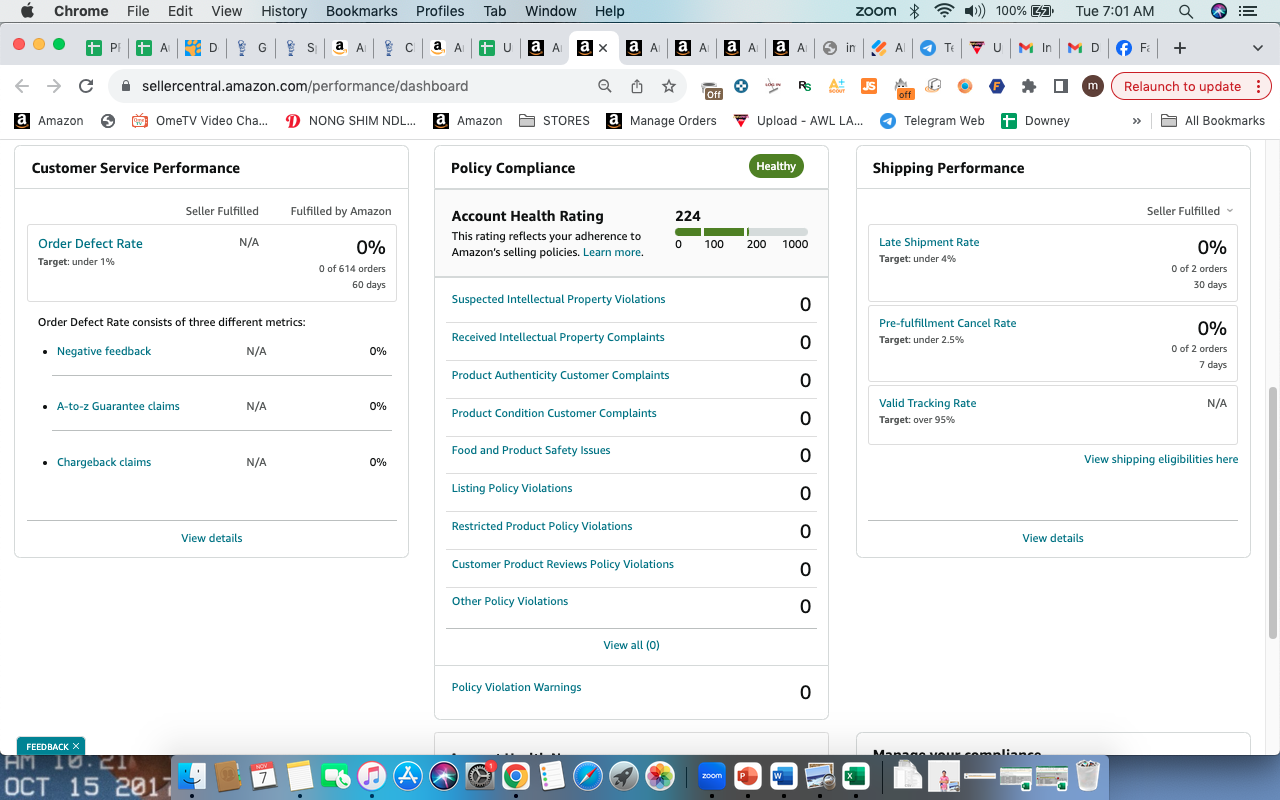1280x800 pixels.
Task: Open the RS extension icon
Action: pyautogui.click(x=805, y=86)
